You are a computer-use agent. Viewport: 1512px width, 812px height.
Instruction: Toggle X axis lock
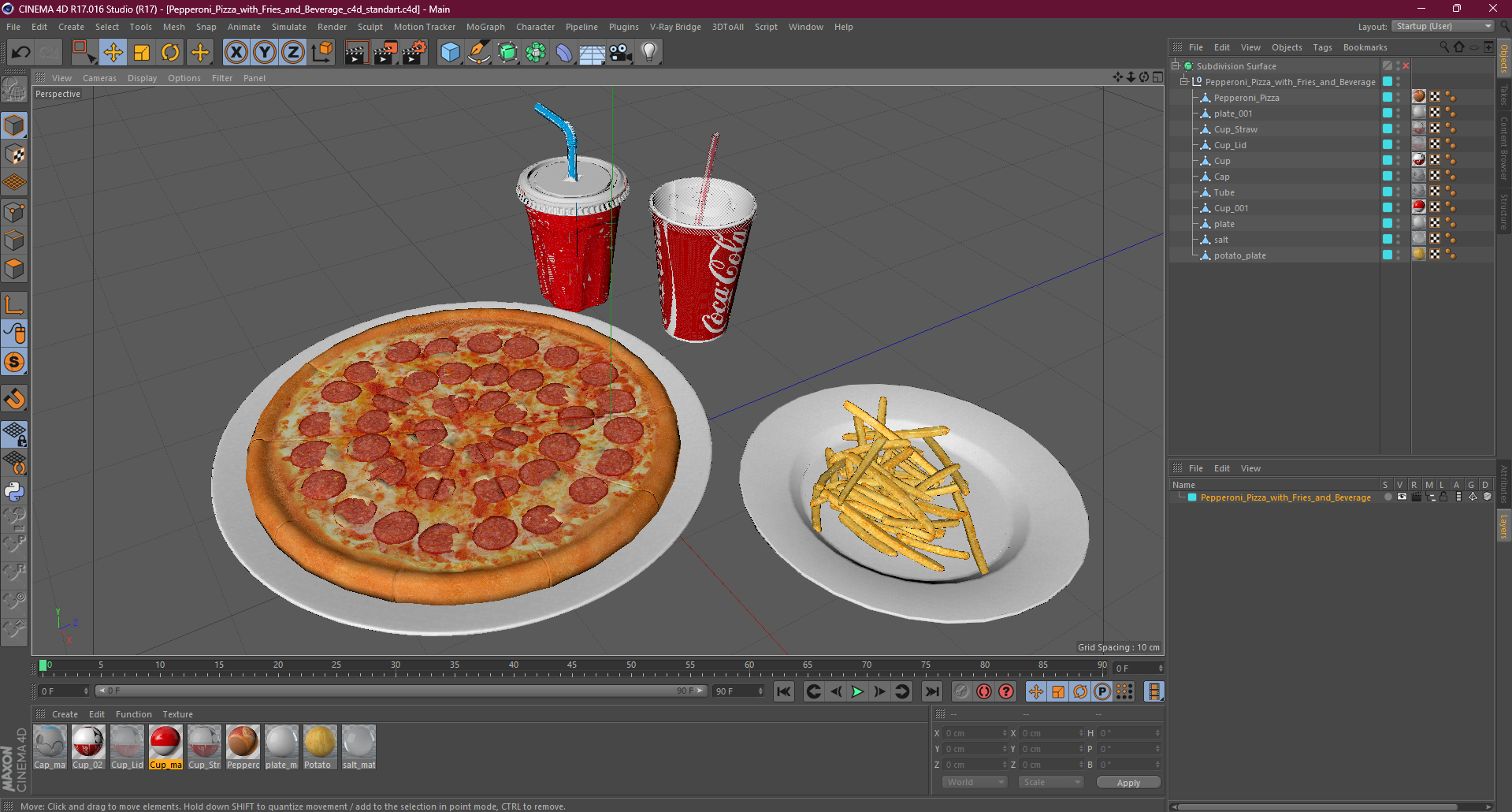[236, 52]
